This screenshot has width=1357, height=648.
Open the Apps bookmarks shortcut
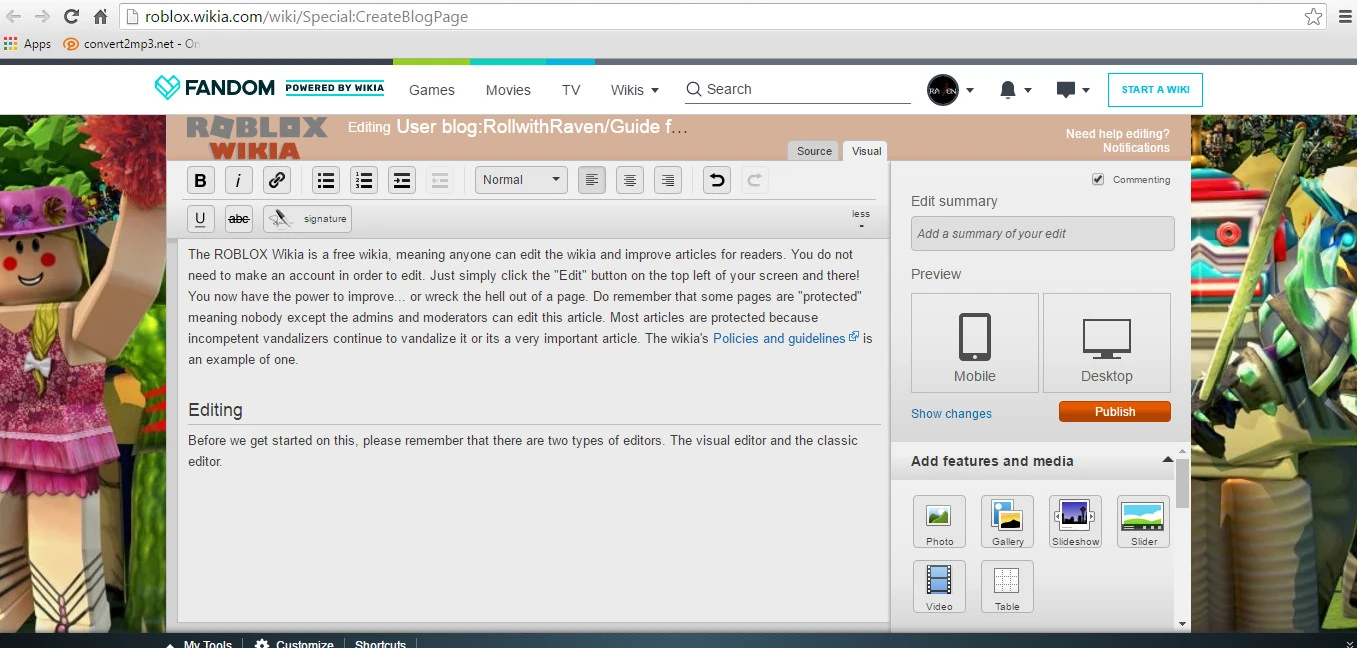coord(28,44)
